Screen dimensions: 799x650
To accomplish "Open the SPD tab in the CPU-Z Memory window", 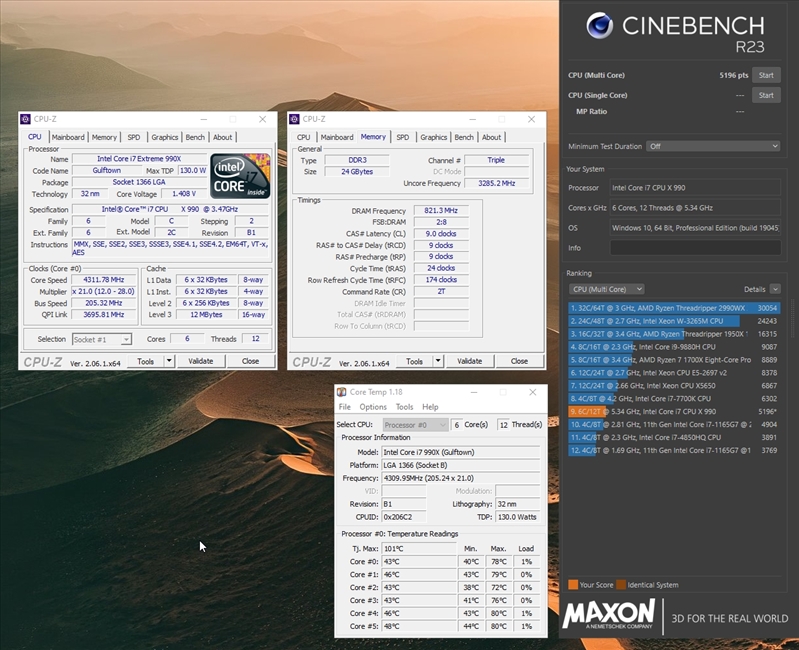I will (402, 137).
